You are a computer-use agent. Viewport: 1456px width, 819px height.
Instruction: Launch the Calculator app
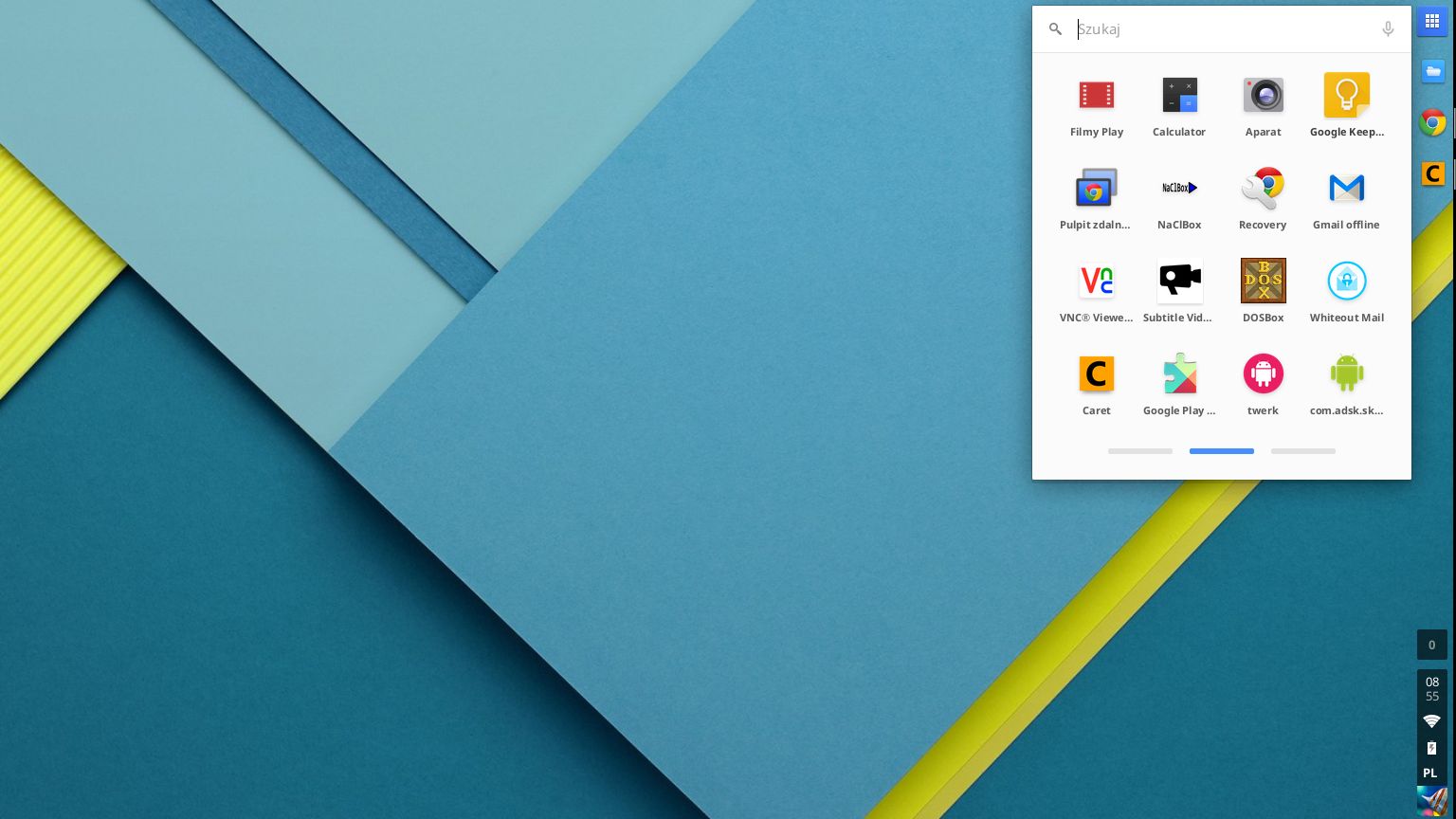[1180, 96]
